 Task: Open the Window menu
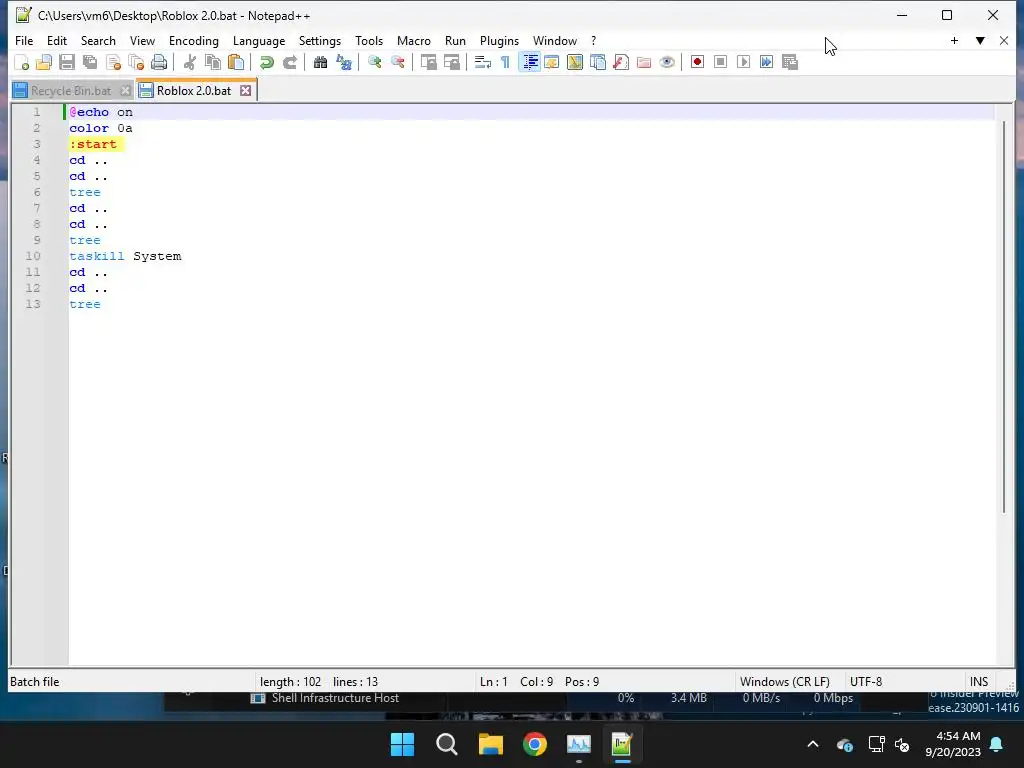554,40
